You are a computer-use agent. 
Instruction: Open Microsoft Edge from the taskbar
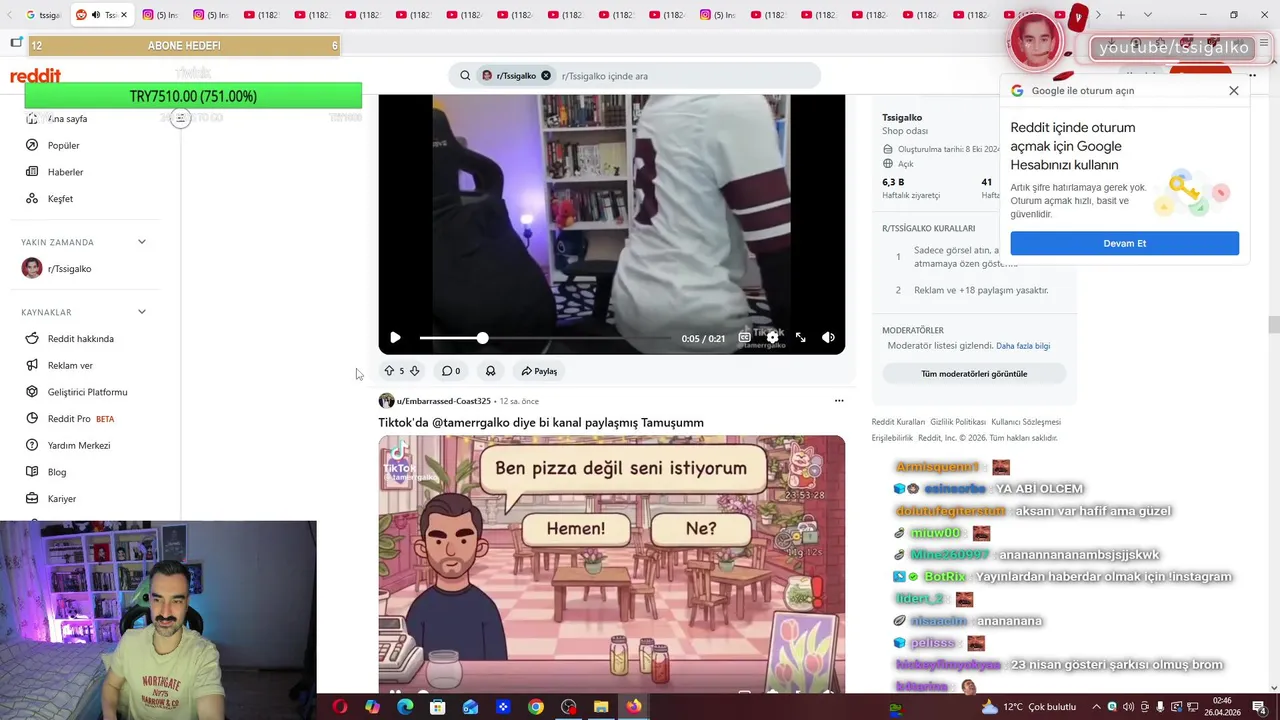405,707
